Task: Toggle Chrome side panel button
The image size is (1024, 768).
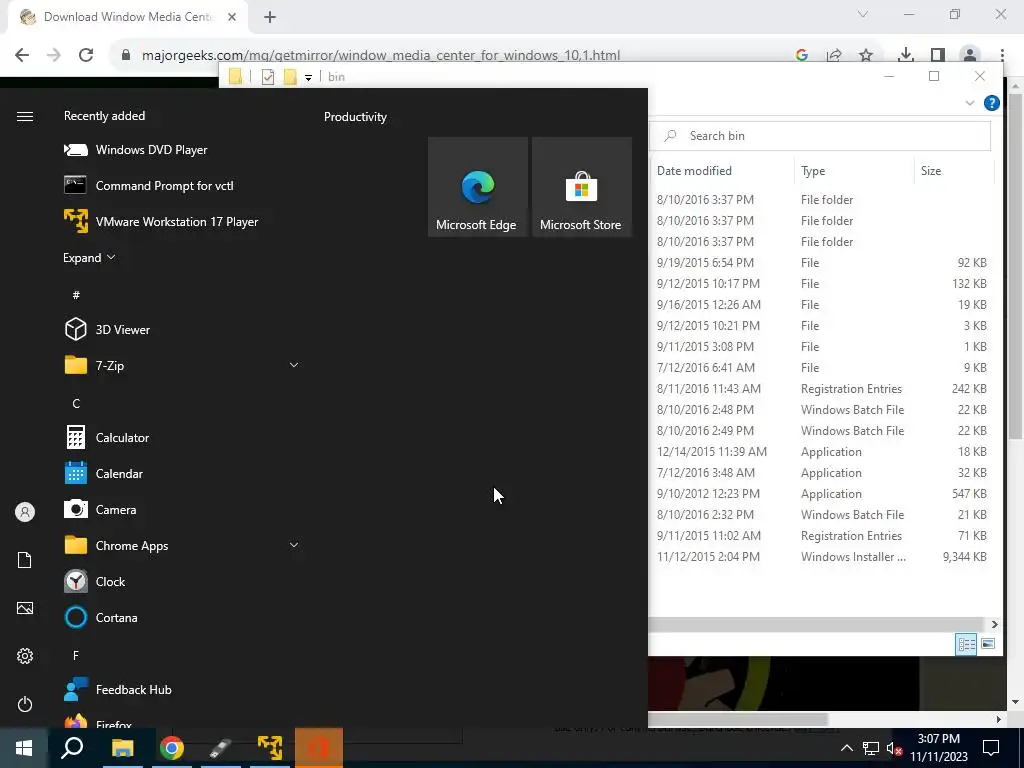Action: pyautogui.click(x=938, y=55)
